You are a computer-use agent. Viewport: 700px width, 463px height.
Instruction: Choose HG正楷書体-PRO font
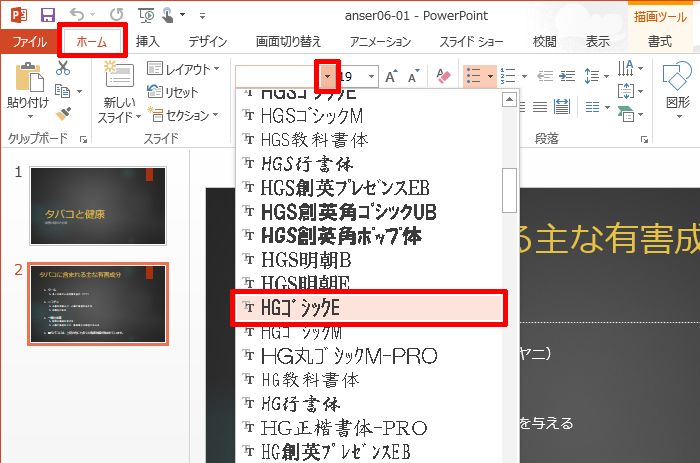pos(368,428)
